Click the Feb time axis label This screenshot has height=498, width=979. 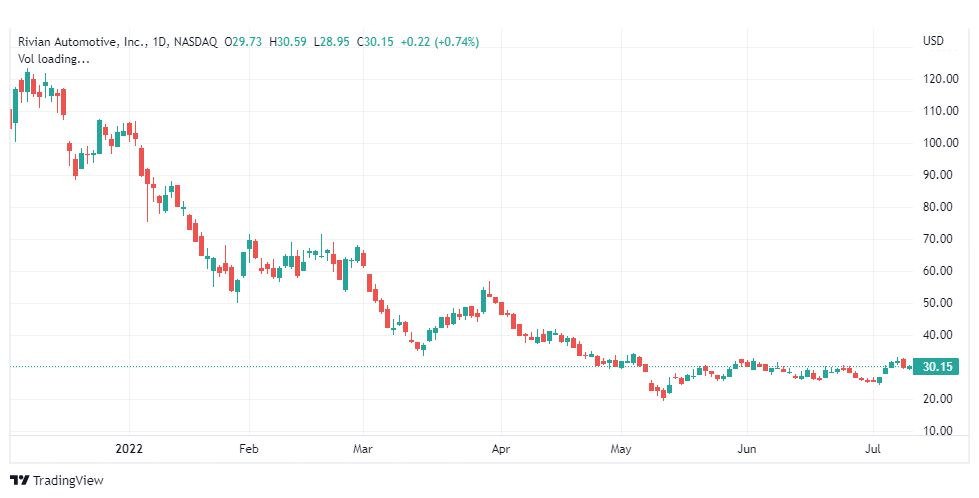pos(248,449)
